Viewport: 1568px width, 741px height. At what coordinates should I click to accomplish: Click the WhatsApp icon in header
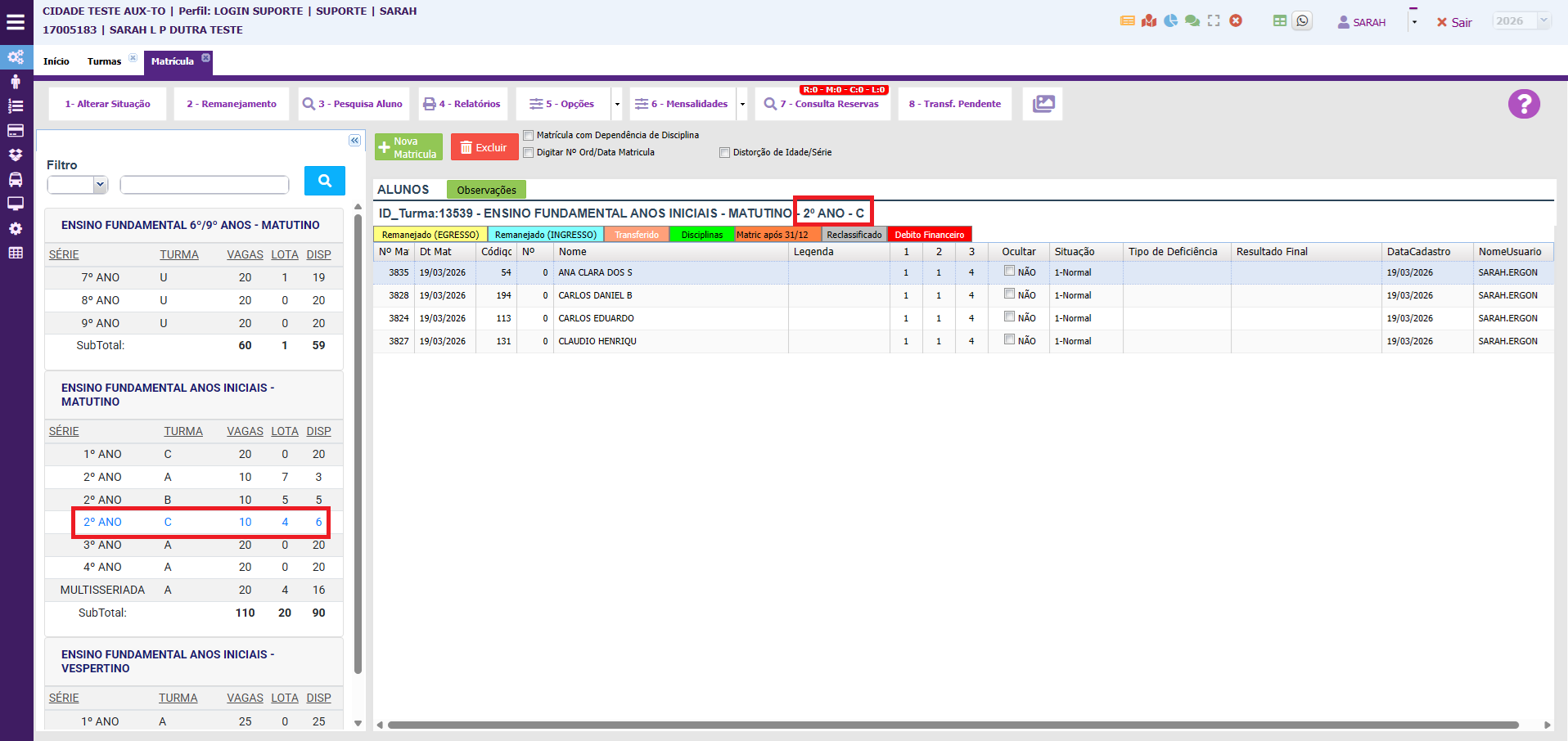coord(1302,21)
